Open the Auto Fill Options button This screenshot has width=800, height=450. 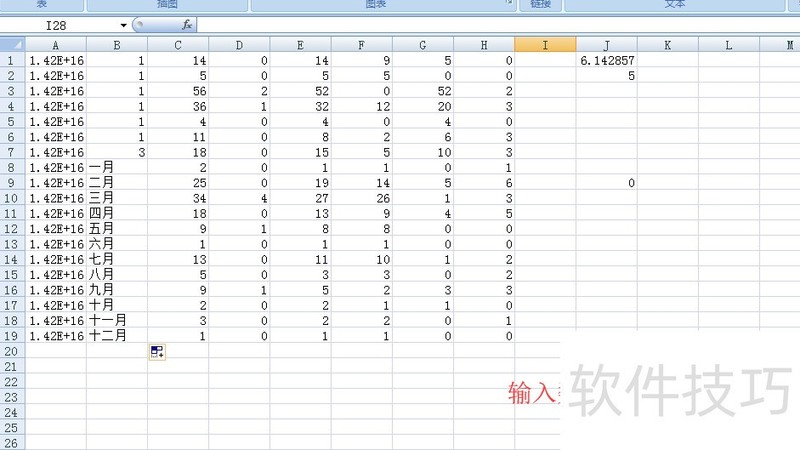[157, 351]
